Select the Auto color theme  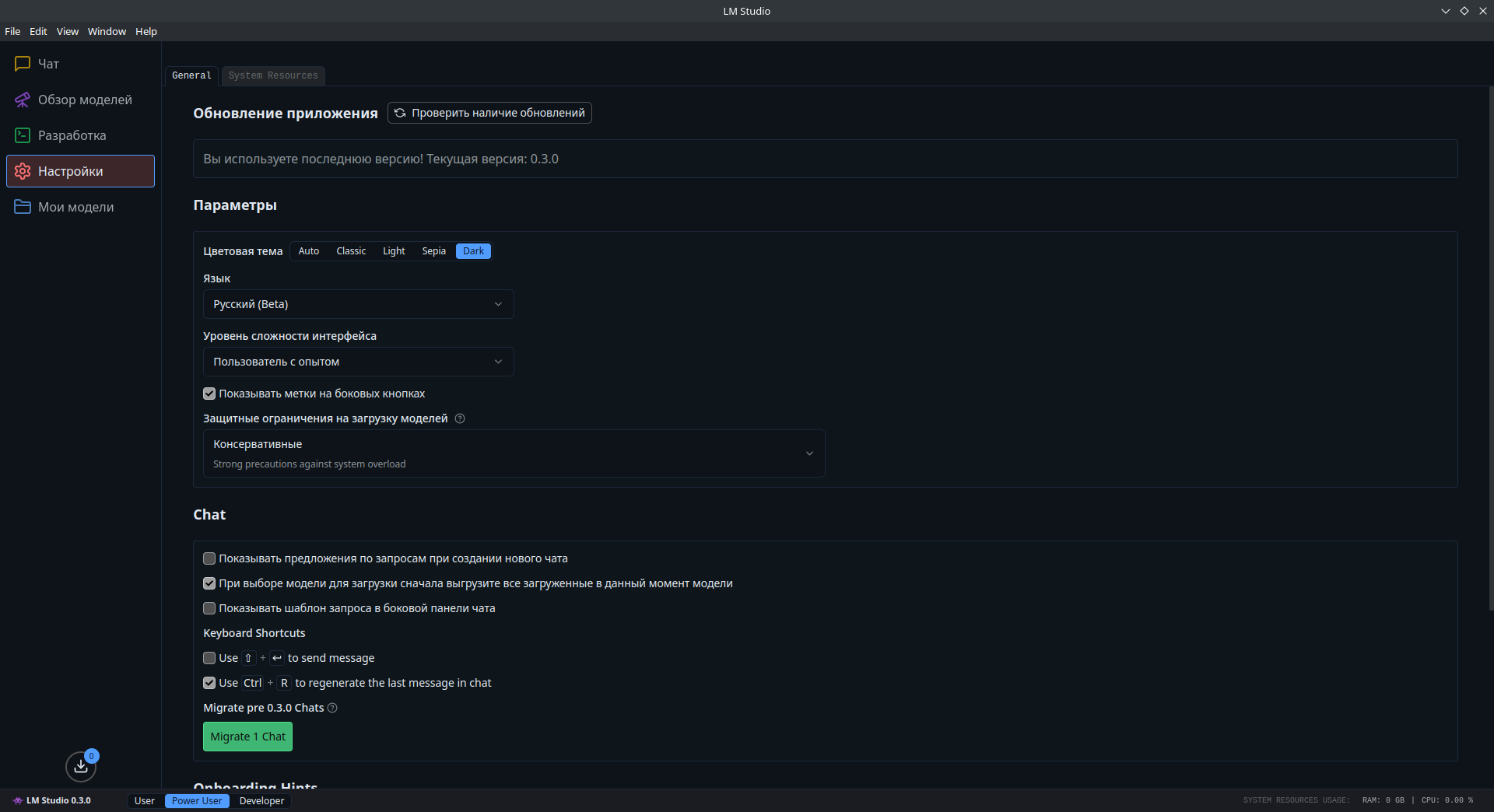coord(309,251)
